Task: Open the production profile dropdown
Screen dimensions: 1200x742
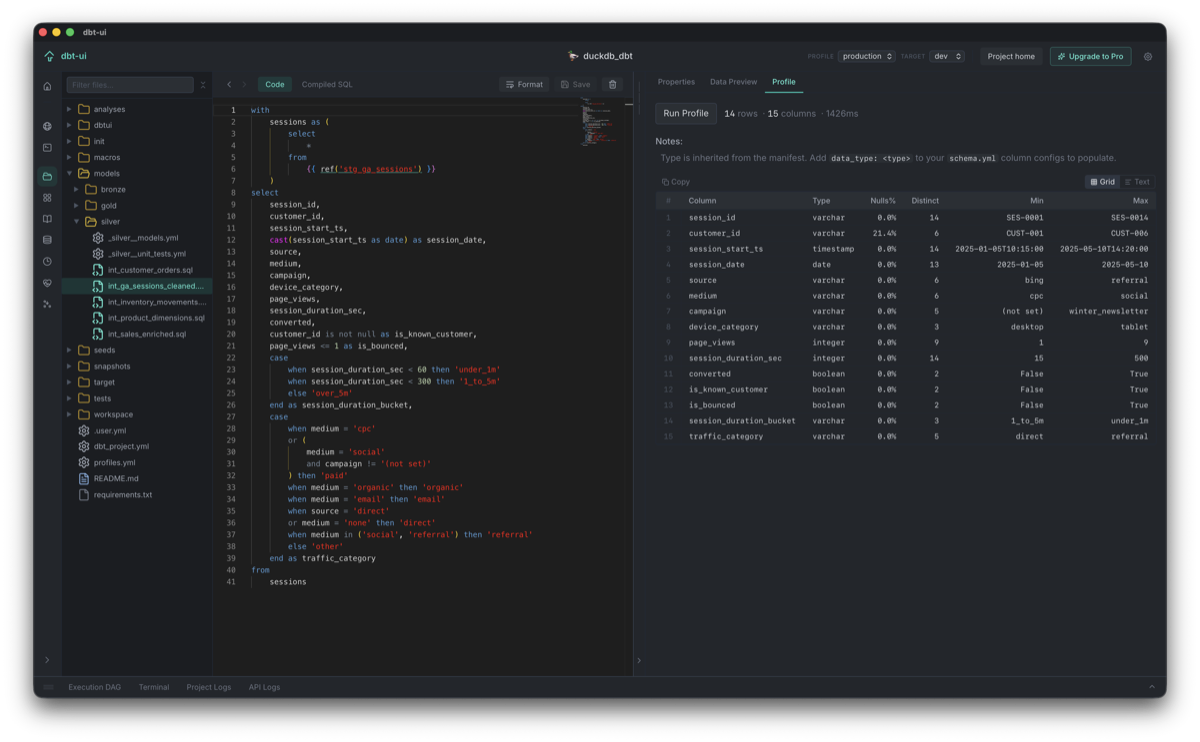Action: click(867, 57)
